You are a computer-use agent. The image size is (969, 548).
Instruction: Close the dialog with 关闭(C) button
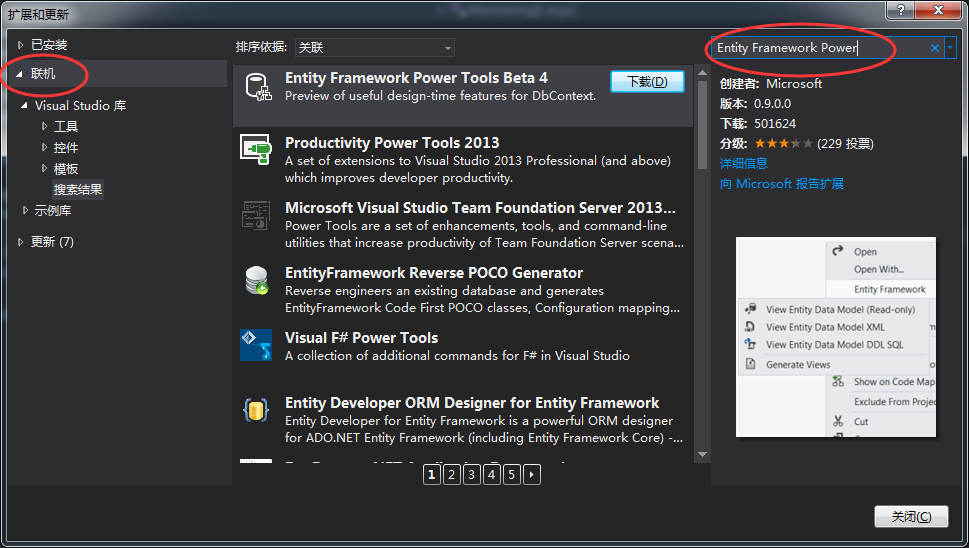tap(911, 516)
